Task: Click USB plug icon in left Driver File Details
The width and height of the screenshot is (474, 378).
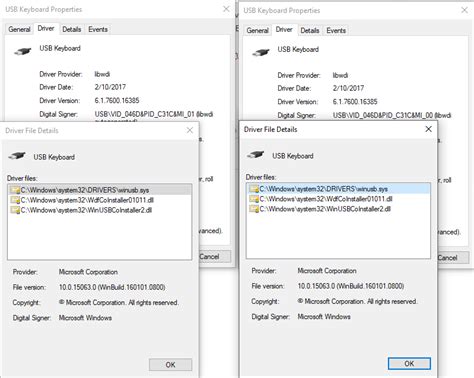Action: click(x=17, y=156)
